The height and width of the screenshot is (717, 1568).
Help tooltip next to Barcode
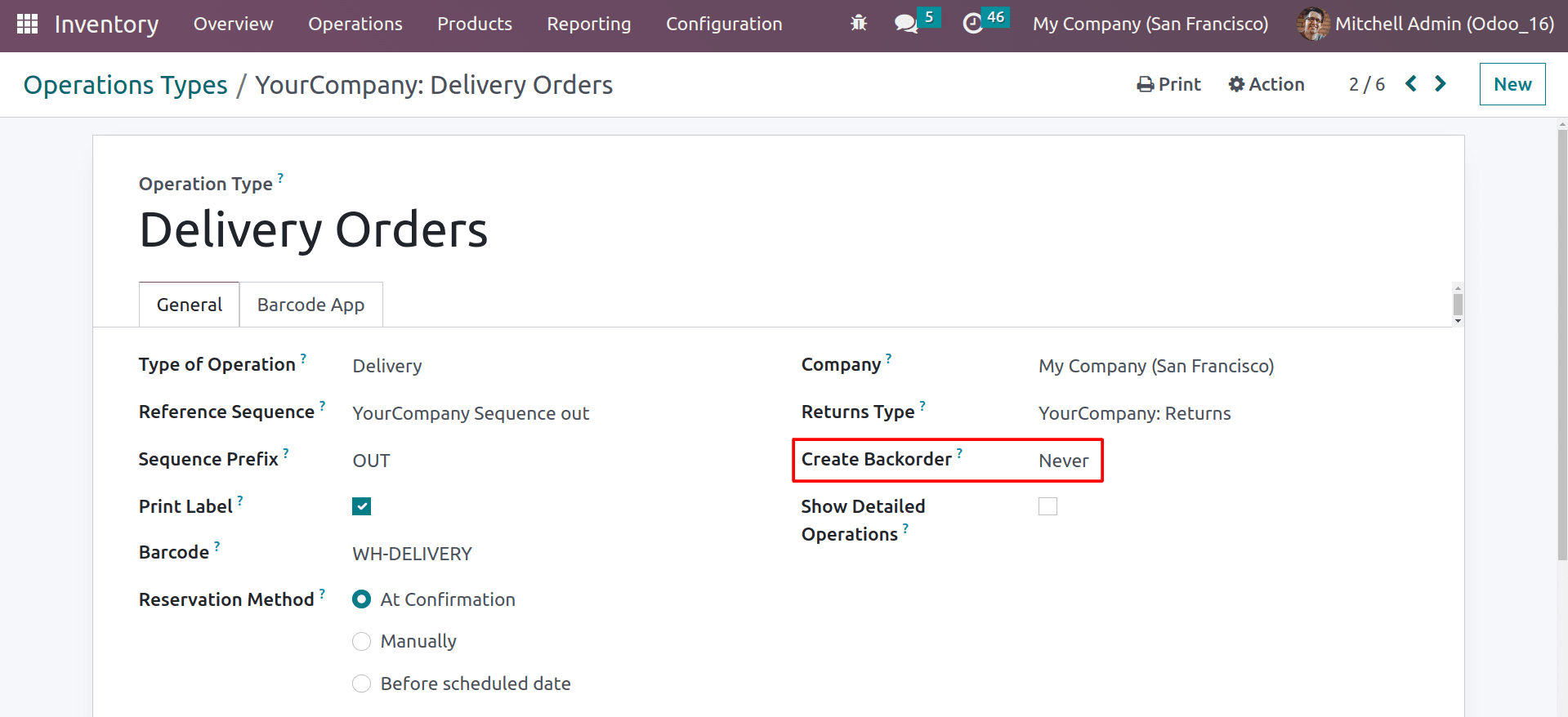(x=217, y=546)
